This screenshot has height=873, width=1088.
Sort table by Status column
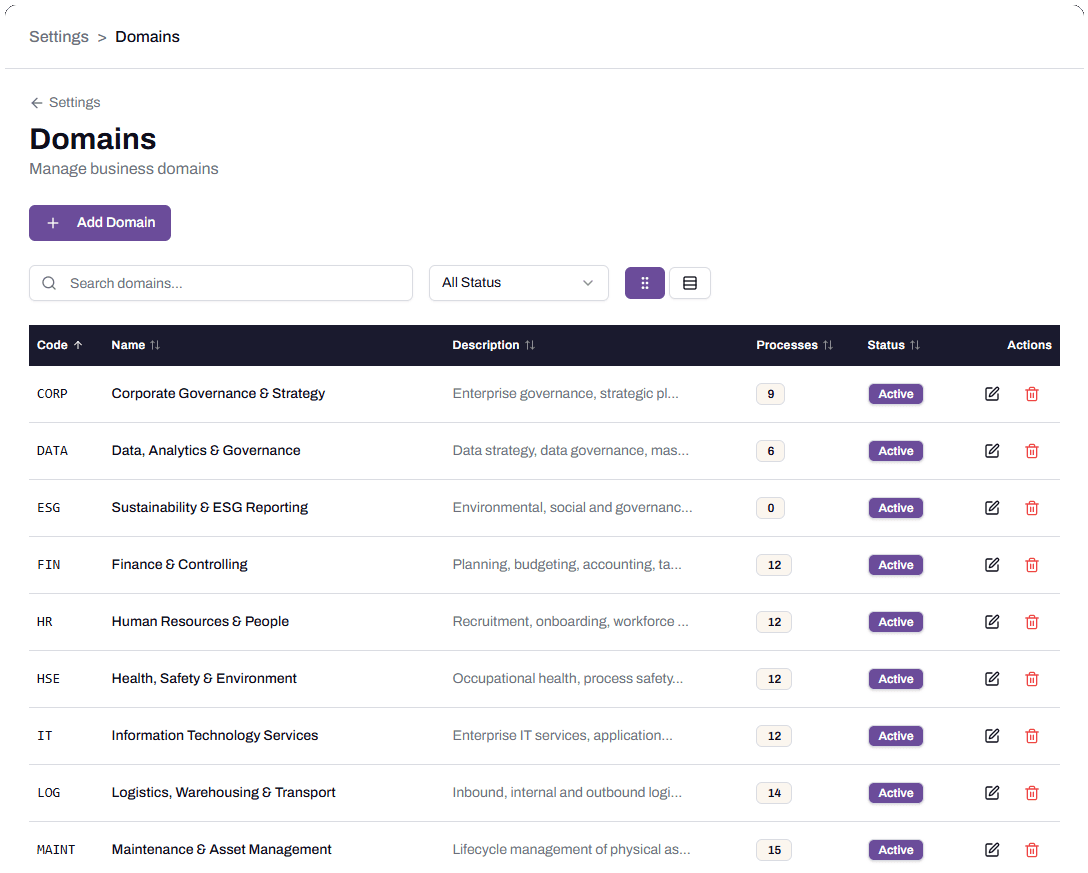(x=893, y=345)
